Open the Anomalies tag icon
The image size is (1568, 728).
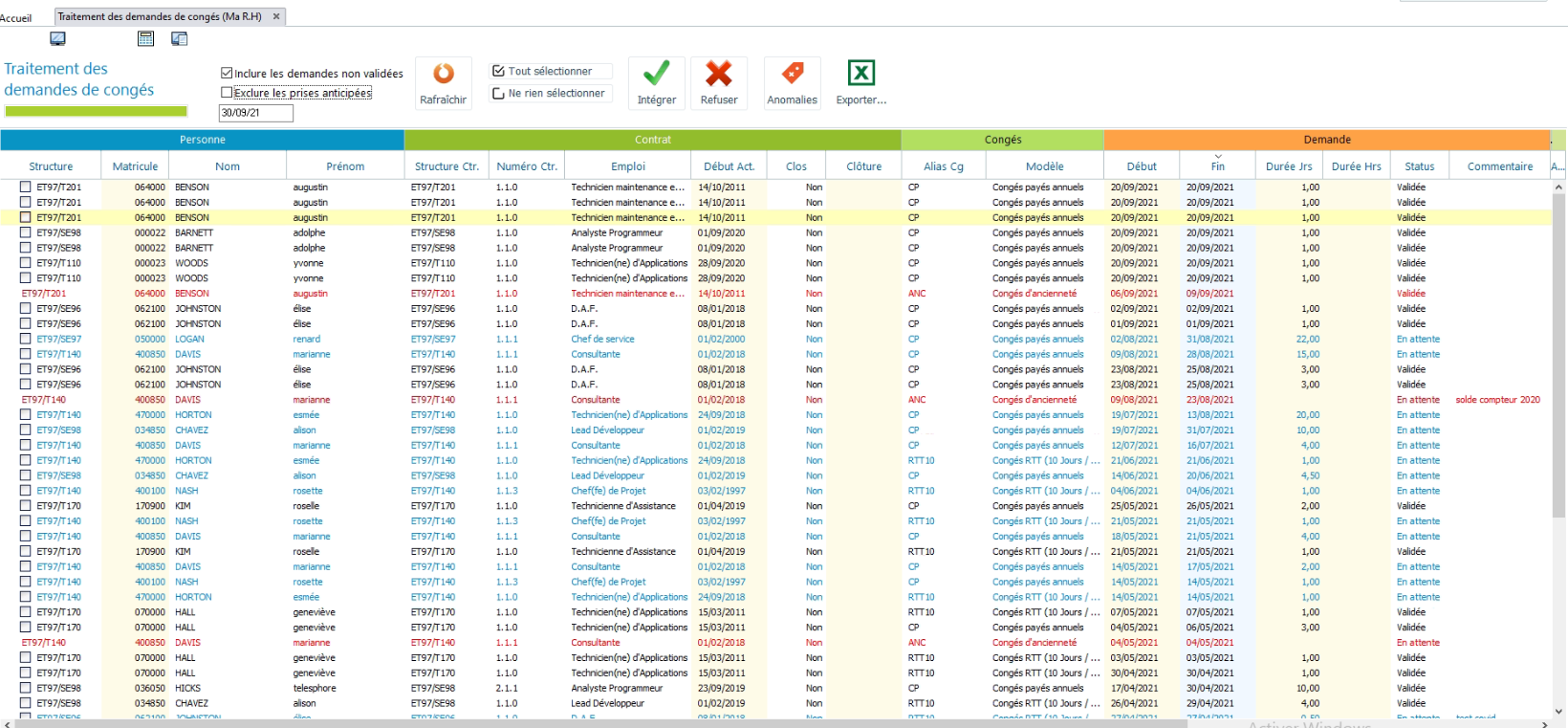click(x=793, y=74)
